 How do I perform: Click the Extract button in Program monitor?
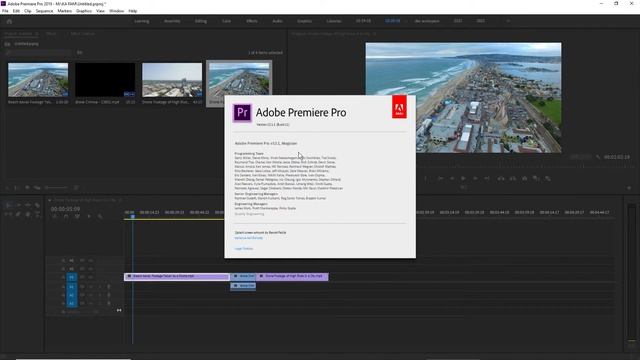coord(513,178)
